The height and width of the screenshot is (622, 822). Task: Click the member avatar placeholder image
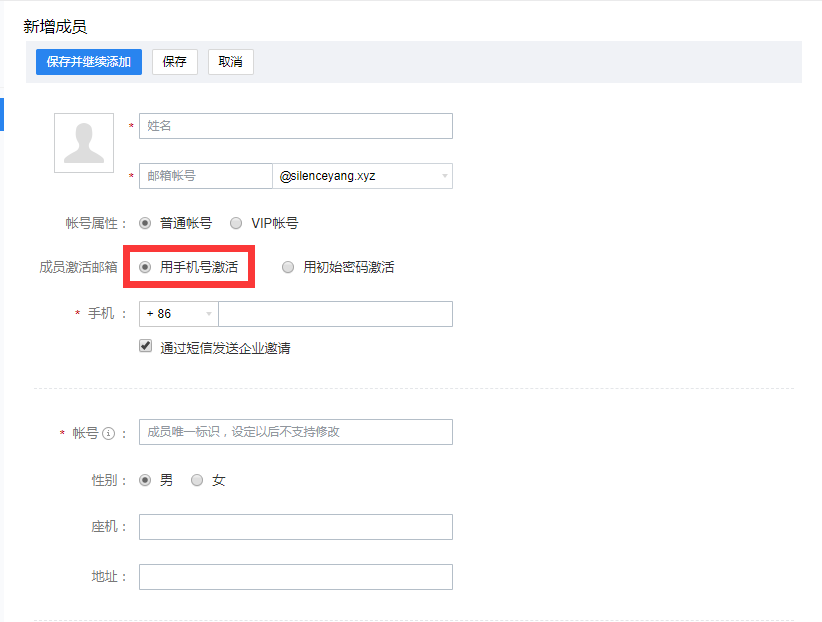pyautogui.click(x=84, y=143)
